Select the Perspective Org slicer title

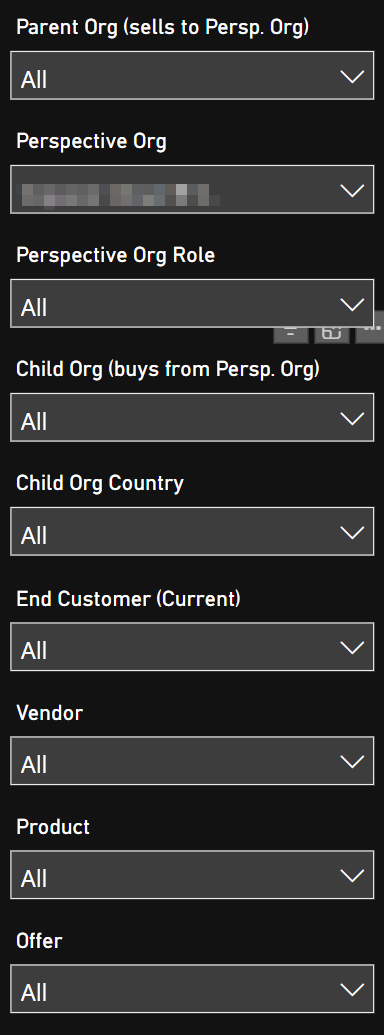[x=91, y=142]
